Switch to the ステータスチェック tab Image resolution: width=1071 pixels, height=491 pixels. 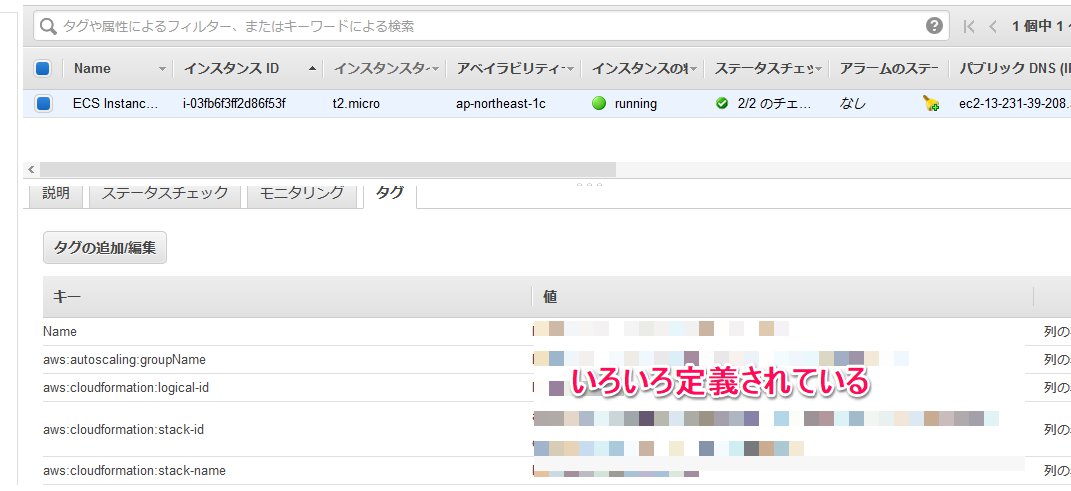click(165, 194)
